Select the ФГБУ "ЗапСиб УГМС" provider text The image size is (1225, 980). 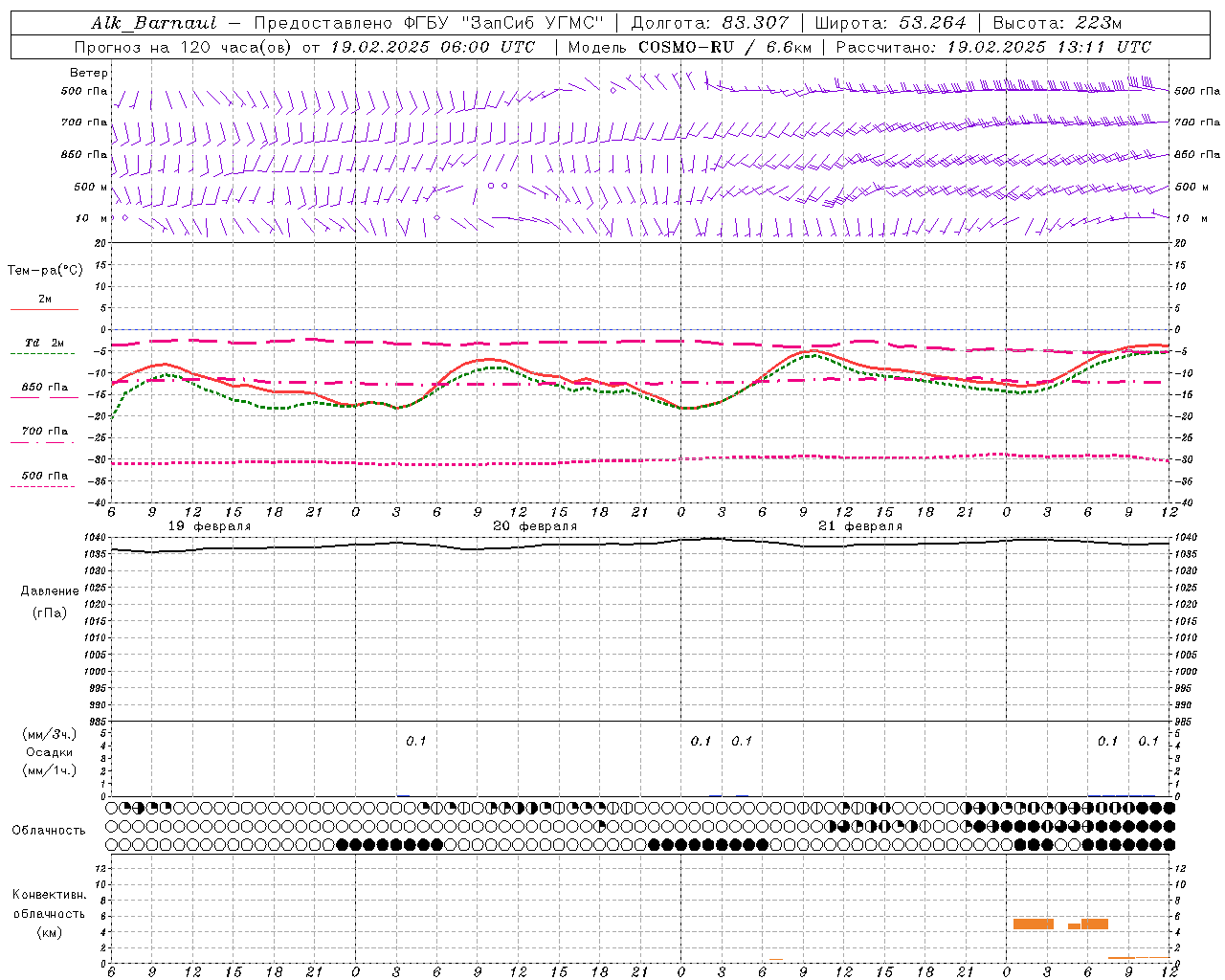[504, 23]
